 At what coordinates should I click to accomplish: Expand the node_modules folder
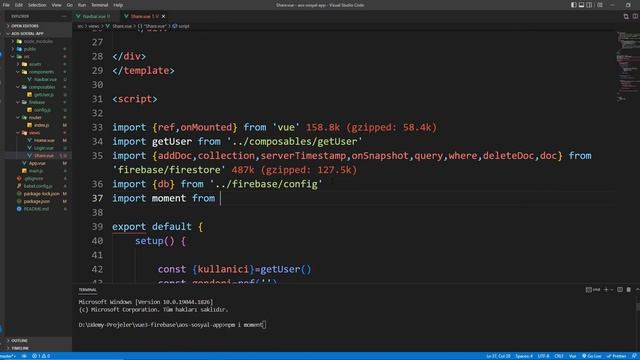tap(38, 41)
